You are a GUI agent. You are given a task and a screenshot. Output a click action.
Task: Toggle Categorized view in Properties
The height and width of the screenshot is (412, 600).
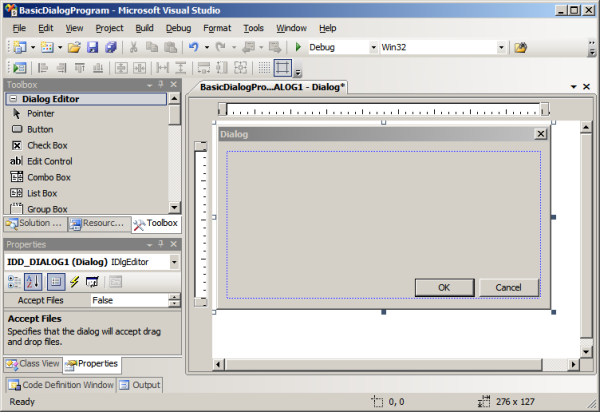click(15, 282)
